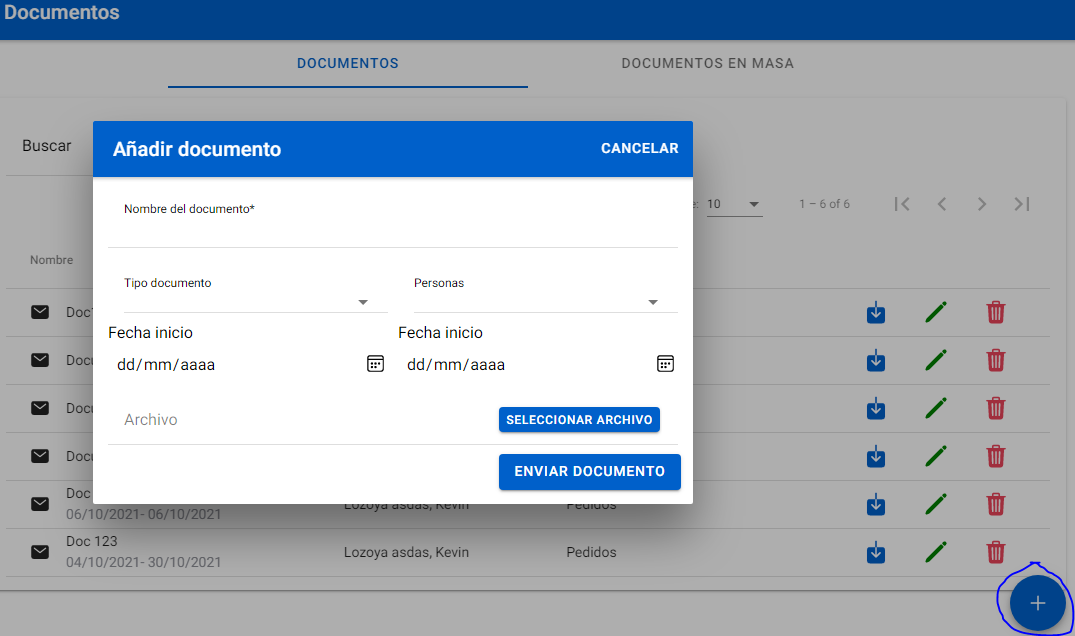
Task: Click the Seleccionar archivo button
Action: click(579, 420)
